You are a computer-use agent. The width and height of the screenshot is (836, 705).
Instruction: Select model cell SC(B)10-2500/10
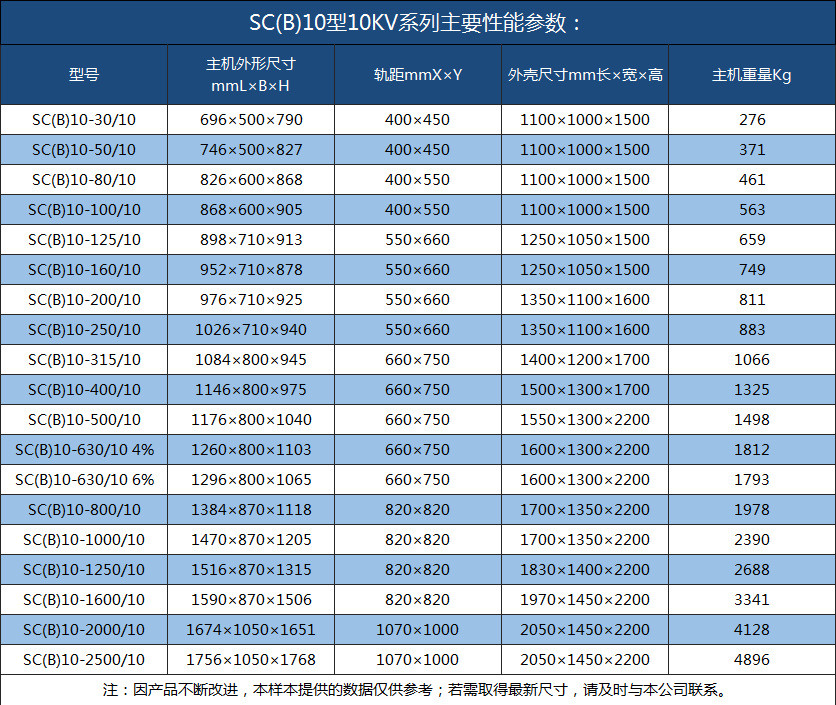coord(84,660)
